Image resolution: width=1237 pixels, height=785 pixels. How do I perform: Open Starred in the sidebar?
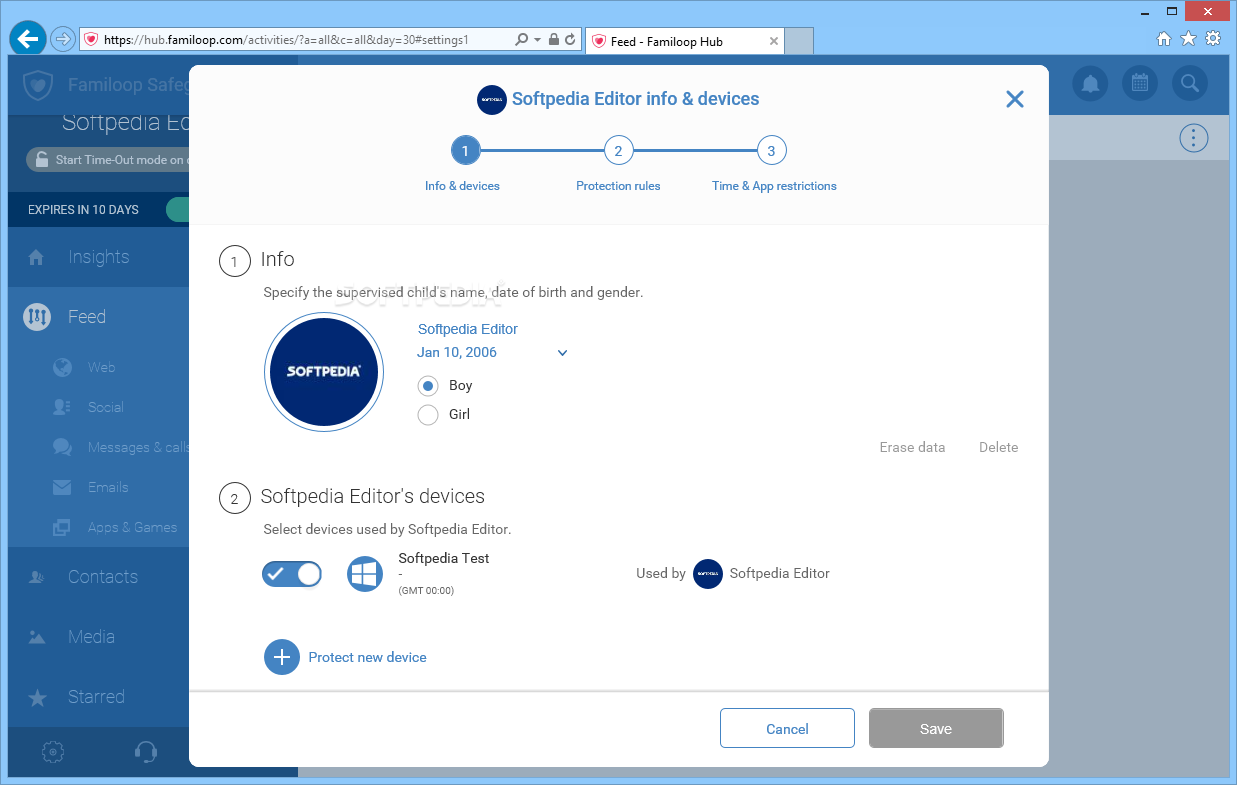(99, 697)
